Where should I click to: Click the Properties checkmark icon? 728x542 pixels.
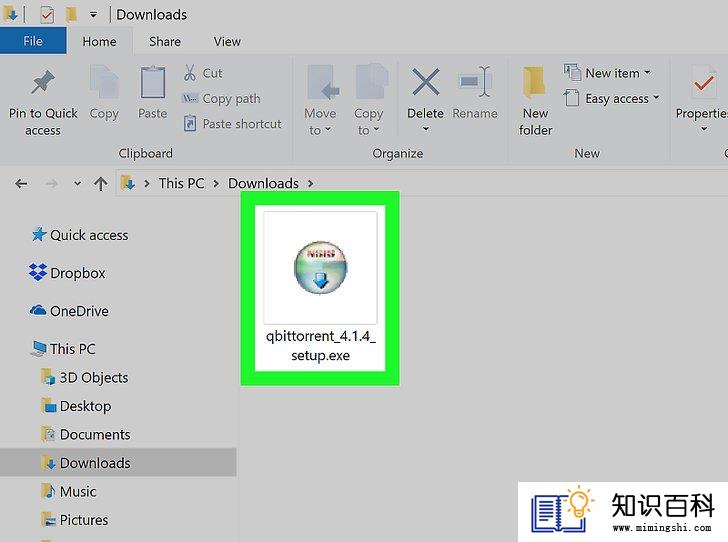703,83
